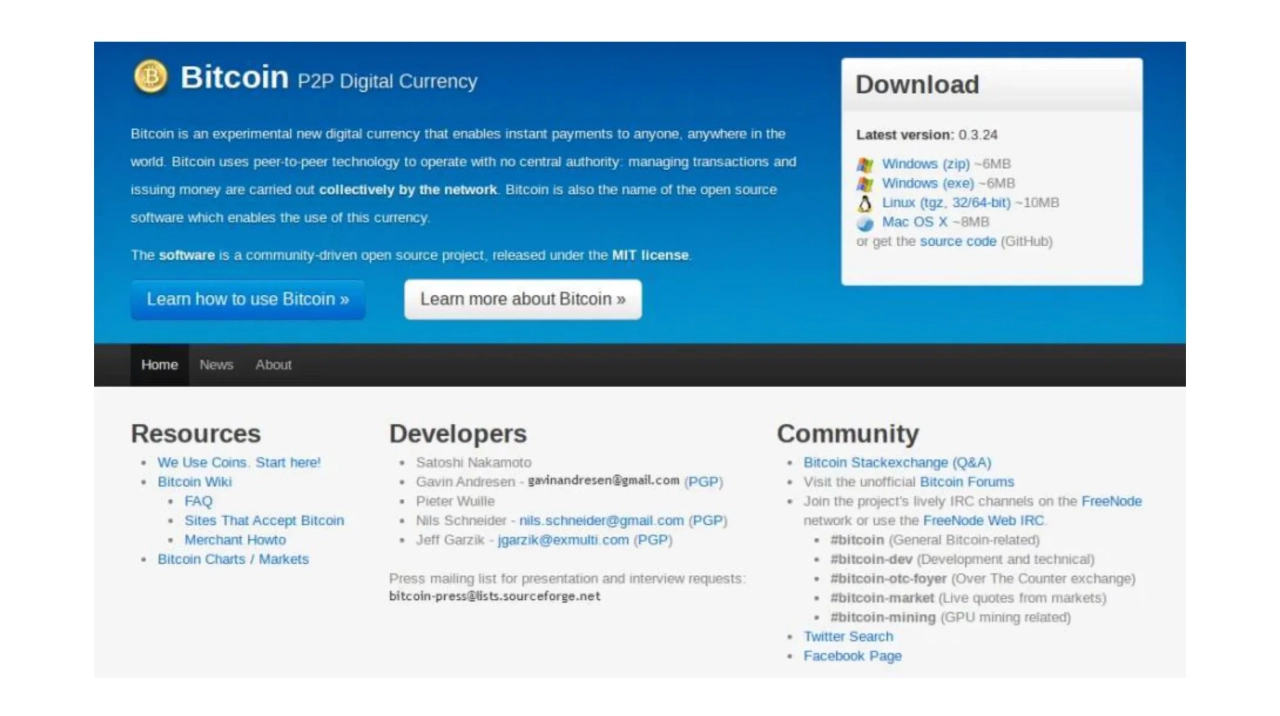Open the FAQ page
The height and width of the screenshot is (716, 1280).
click(x=198, y=501)
